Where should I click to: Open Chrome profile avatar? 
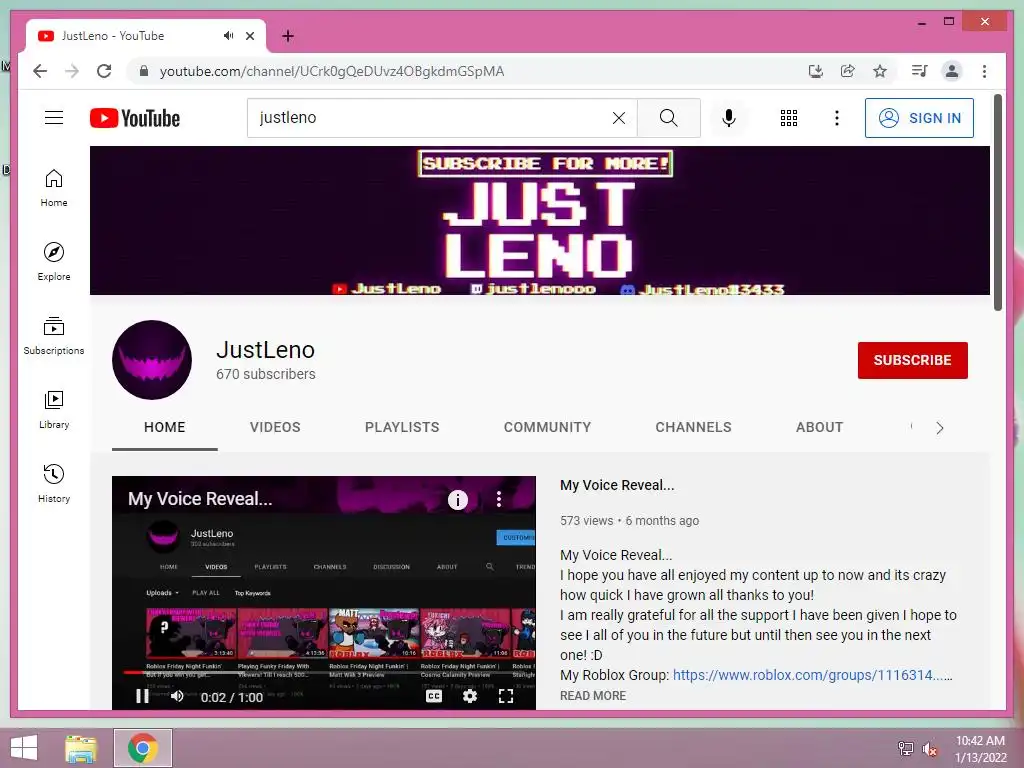(952, 71)
